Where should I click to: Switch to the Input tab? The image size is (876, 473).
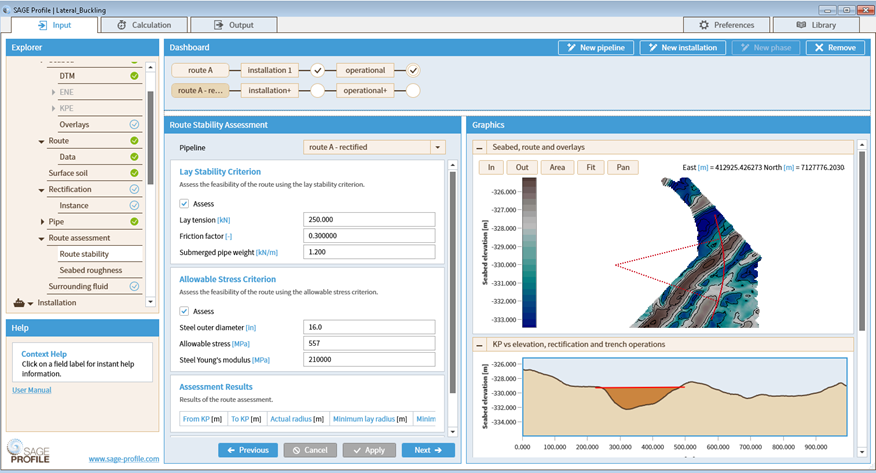(x=54, y=25)
